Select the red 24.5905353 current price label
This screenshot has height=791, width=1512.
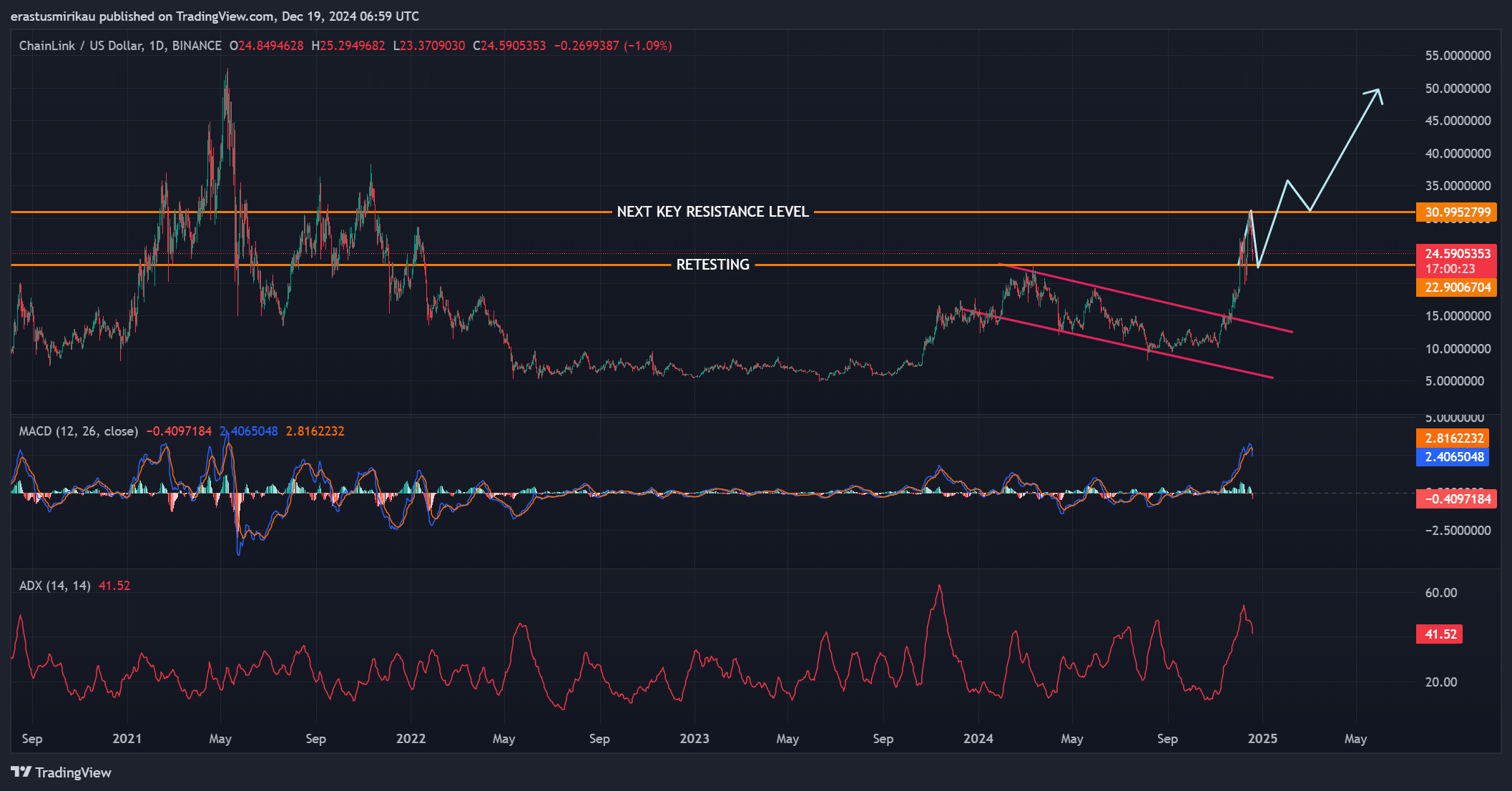coord(1456,254)
